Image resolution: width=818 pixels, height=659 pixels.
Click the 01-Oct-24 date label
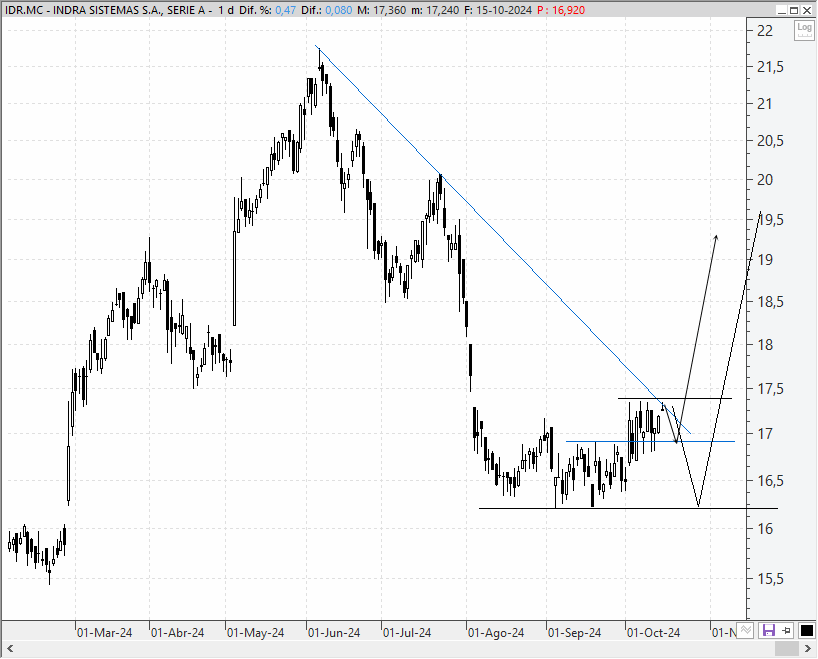654,633
